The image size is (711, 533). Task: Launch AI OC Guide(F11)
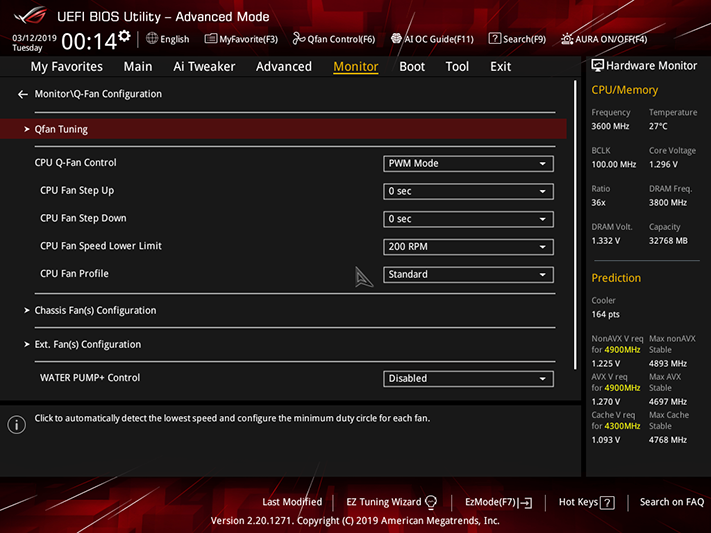coord(432,39)
